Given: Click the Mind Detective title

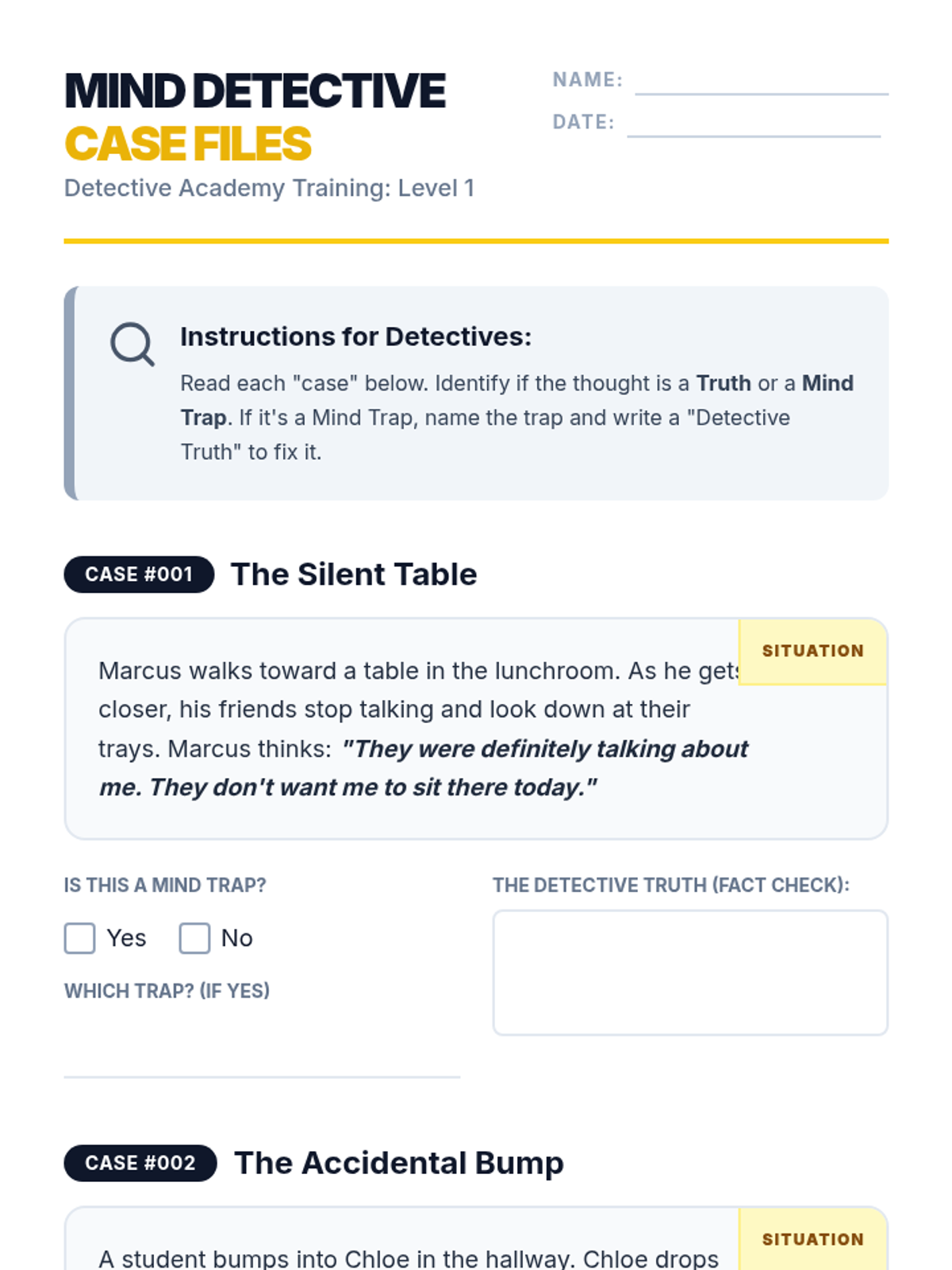Looking at the screenshot, I should pos(255,91).
